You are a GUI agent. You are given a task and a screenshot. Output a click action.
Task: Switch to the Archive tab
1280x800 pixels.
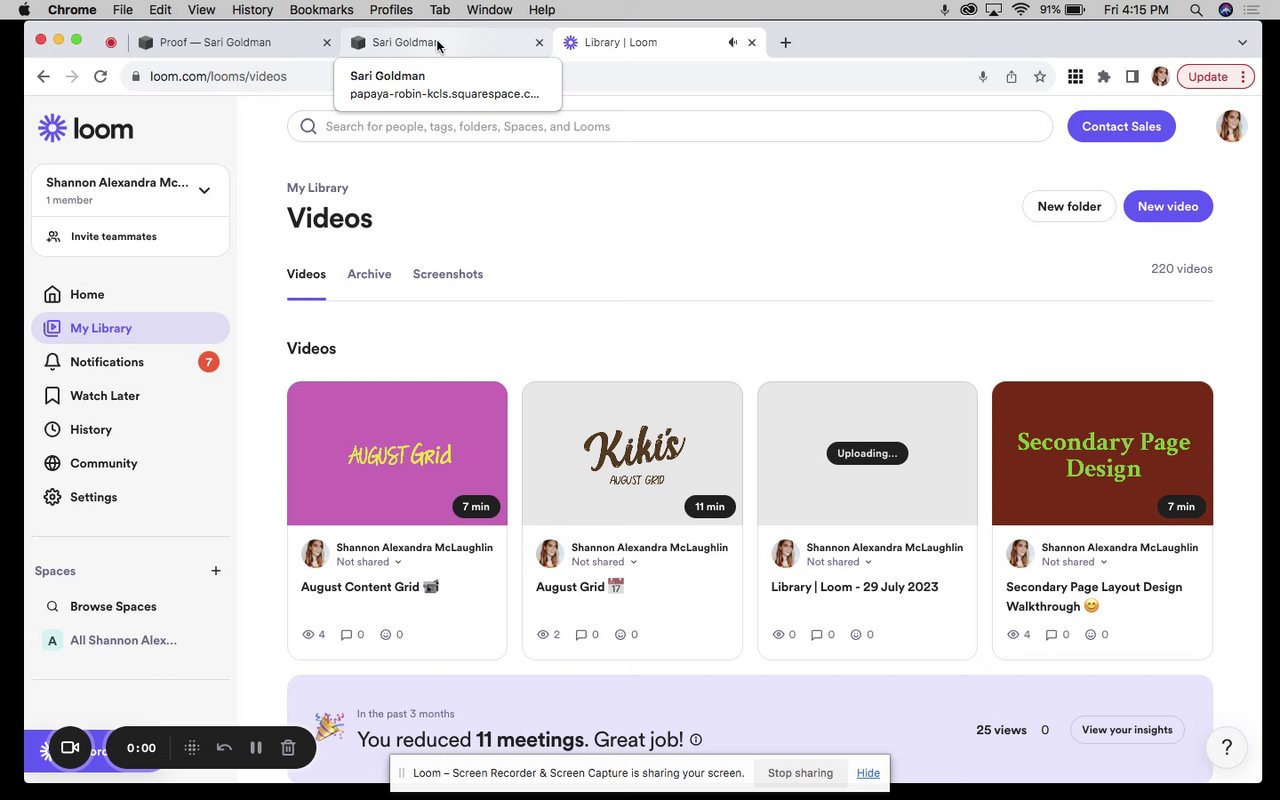(369, 274)
